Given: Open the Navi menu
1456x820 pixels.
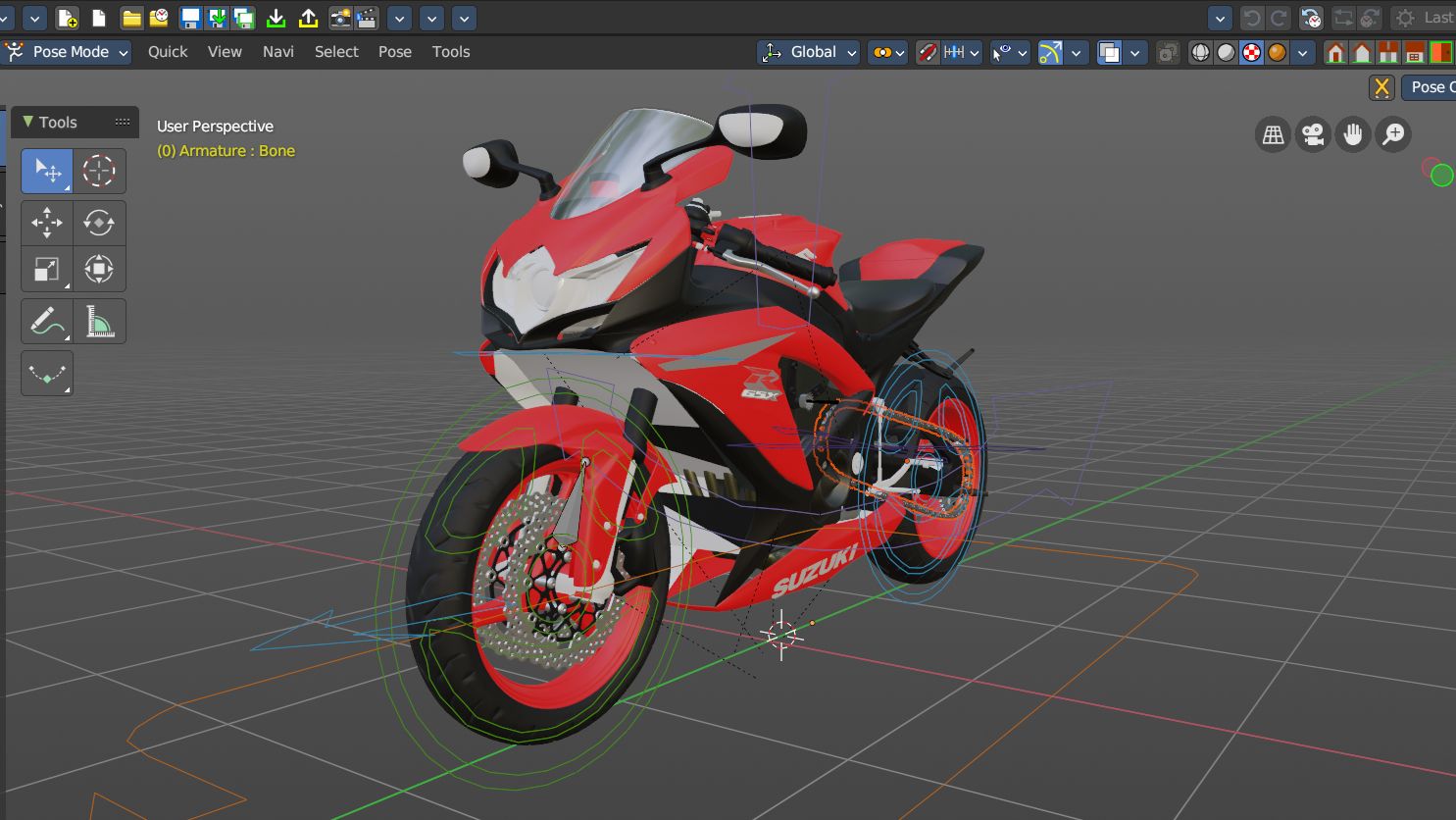Looking at the screenshot, I should pos(278,52).
